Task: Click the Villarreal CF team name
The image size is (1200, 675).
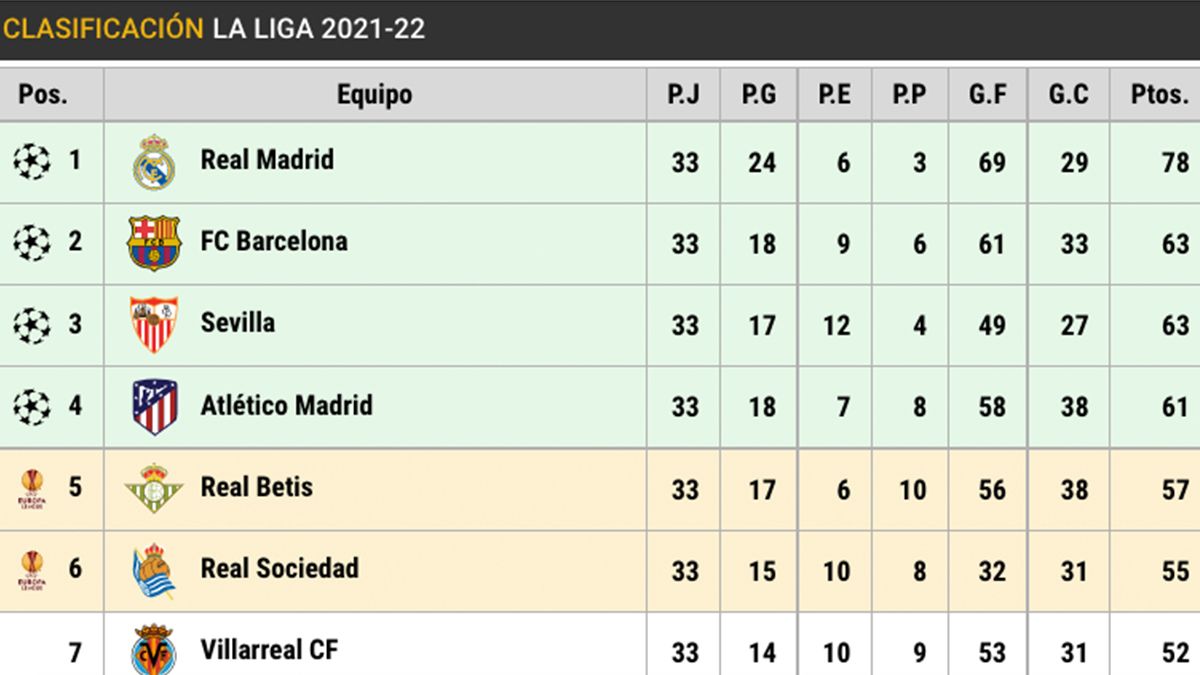Action: click(269, 650)
